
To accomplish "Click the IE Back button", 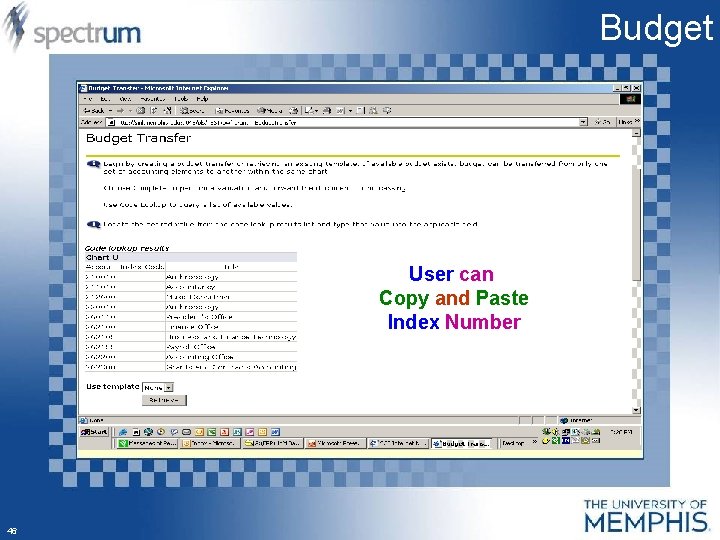I will point(94,111).
